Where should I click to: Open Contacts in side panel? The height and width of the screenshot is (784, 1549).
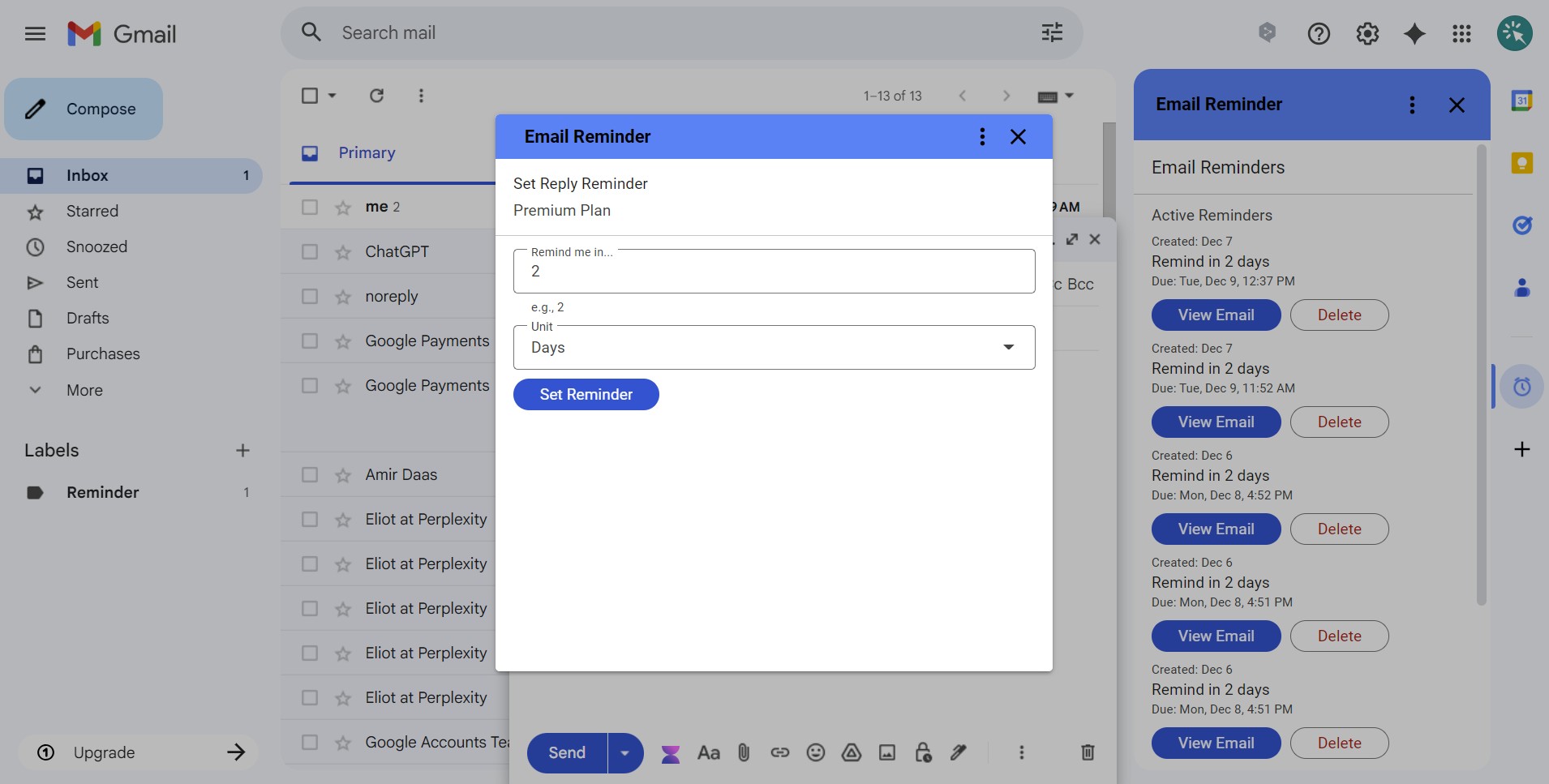pos(1521,288)
